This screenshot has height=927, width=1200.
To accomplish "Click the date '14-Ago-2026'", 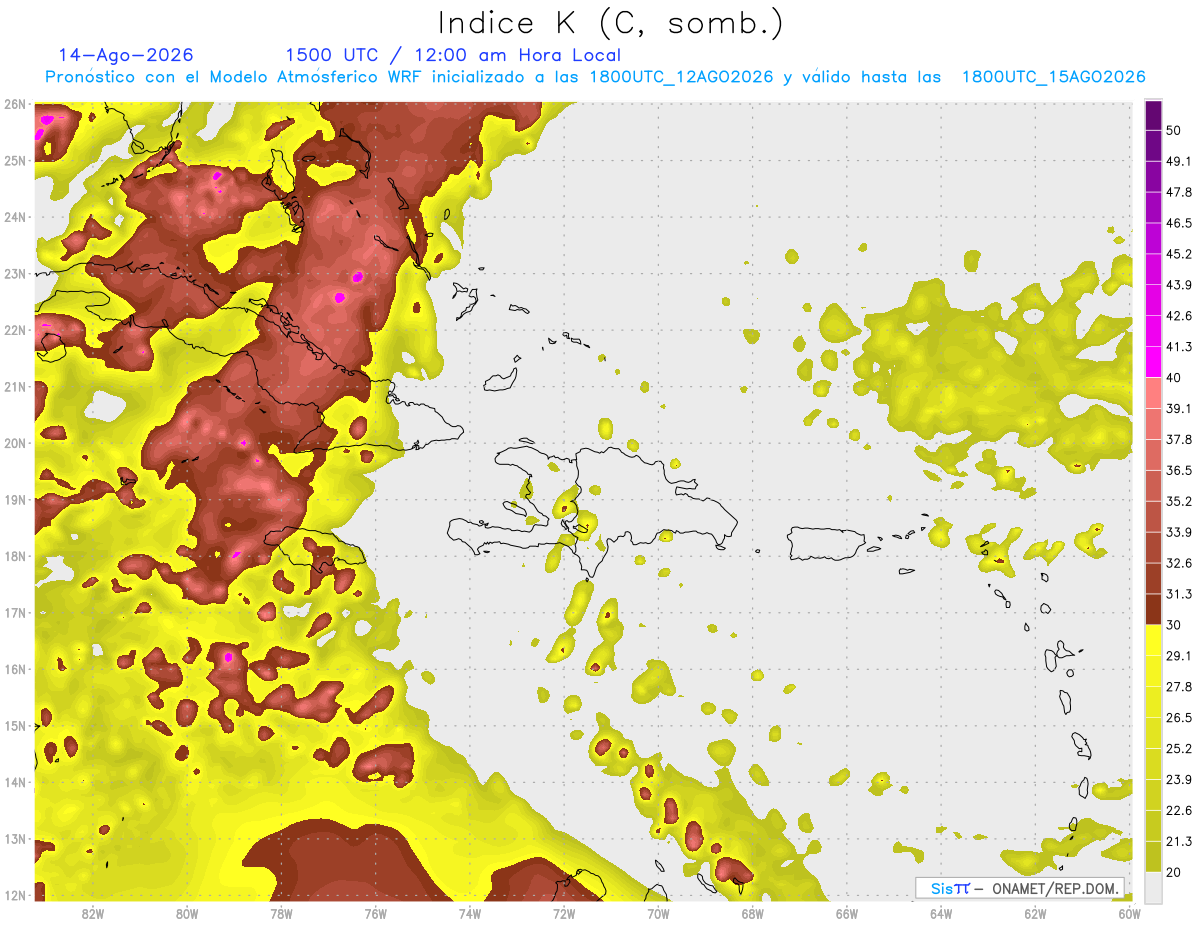I will pos(126,55).
